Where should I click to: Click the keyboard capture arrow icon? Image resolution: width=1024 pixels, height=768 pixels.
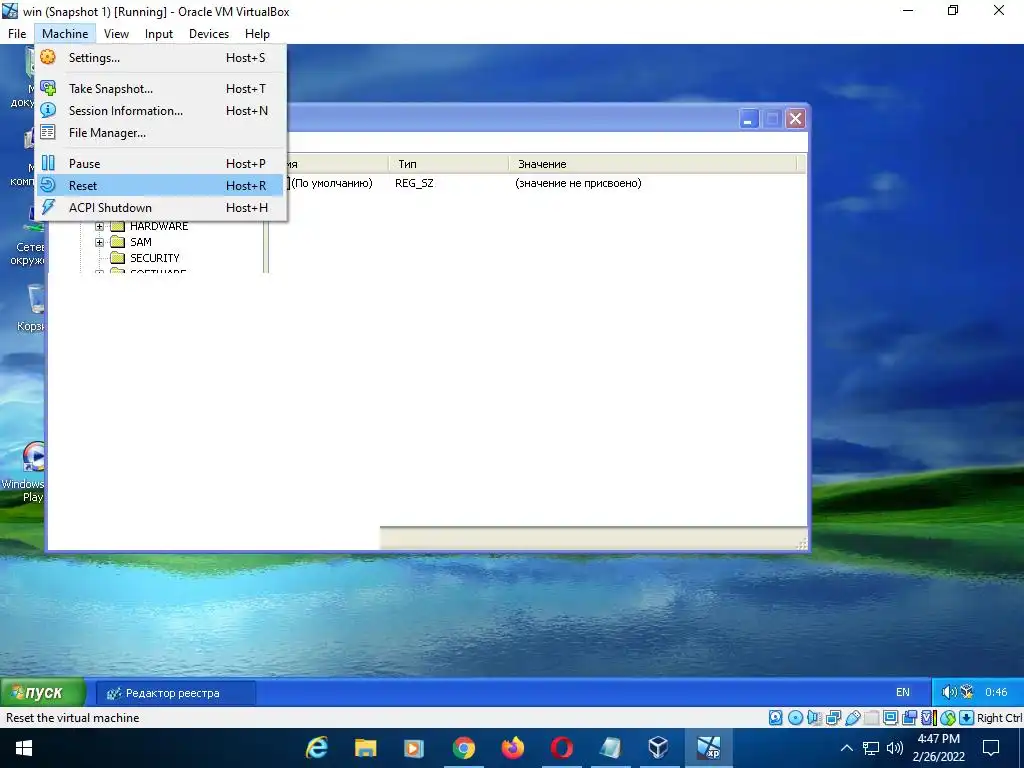click(x=967, y=718)
